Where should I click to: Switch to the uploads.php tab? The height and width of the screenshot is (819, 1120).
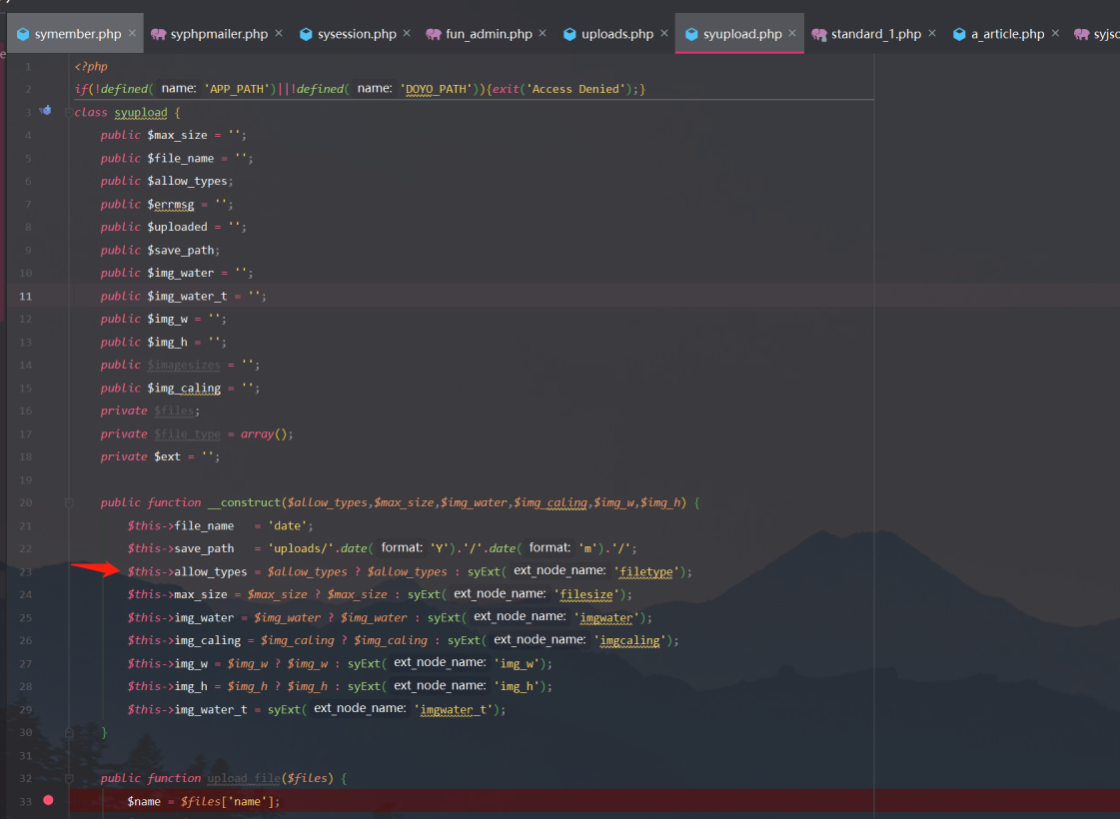[617, 34]
